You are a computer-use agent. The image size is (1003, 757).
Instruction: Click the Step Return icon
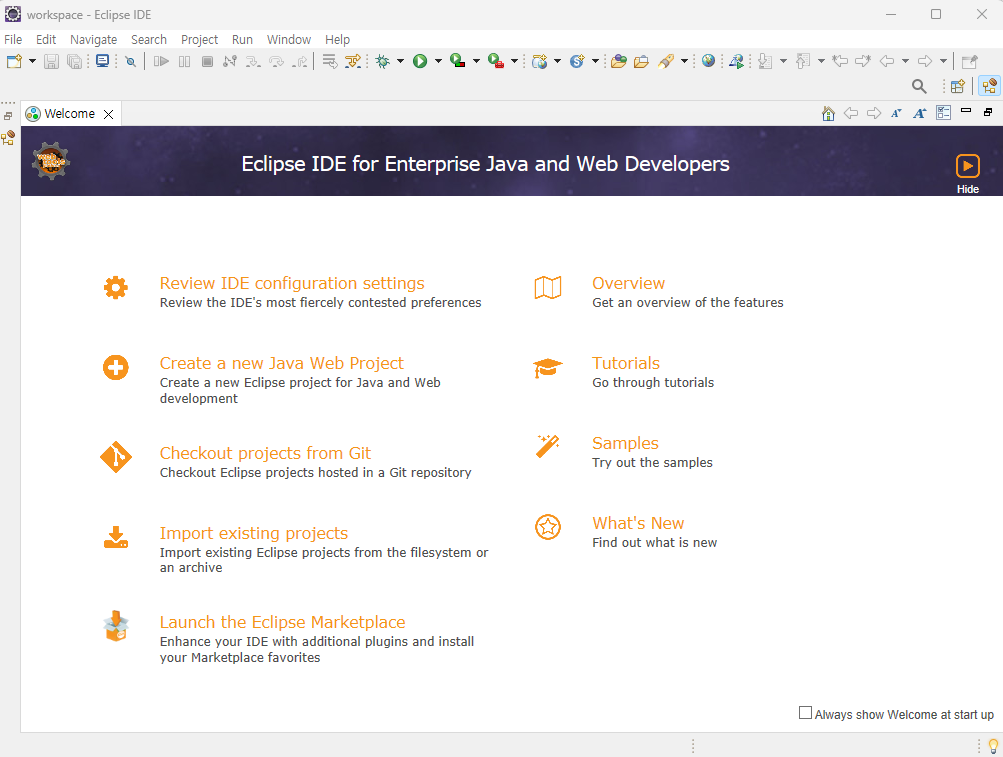[x=299, y=61]
